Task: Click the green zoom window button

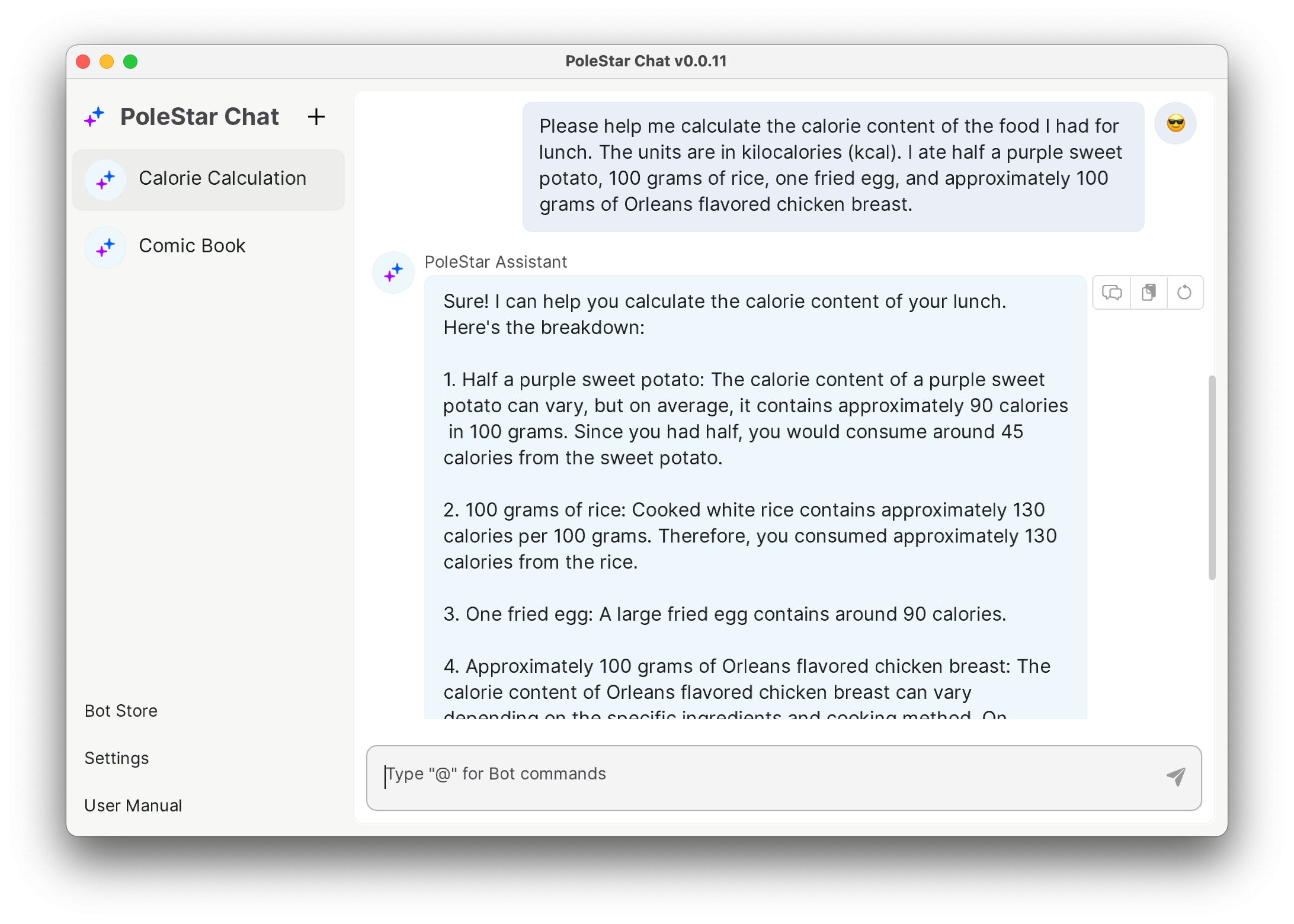Action: point(130,62)
